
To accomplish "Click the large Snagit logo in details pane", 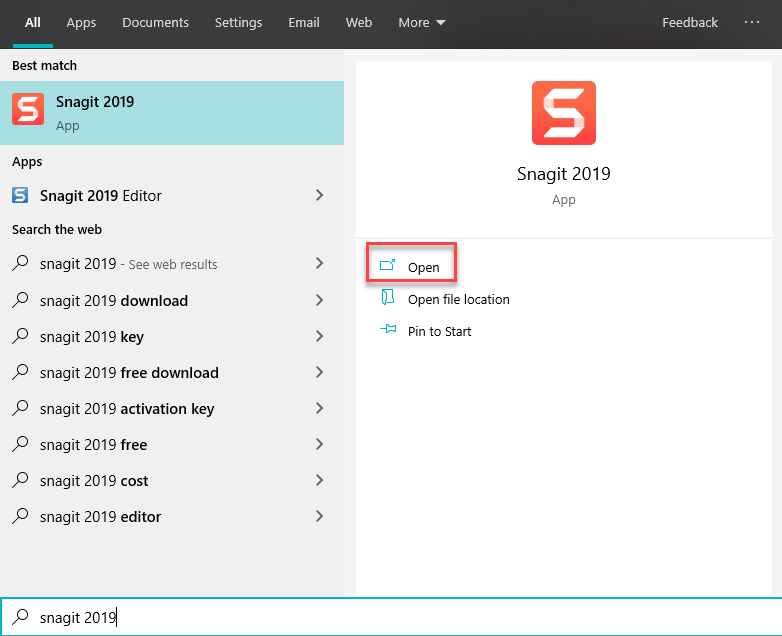I will [x=563, y=113].
